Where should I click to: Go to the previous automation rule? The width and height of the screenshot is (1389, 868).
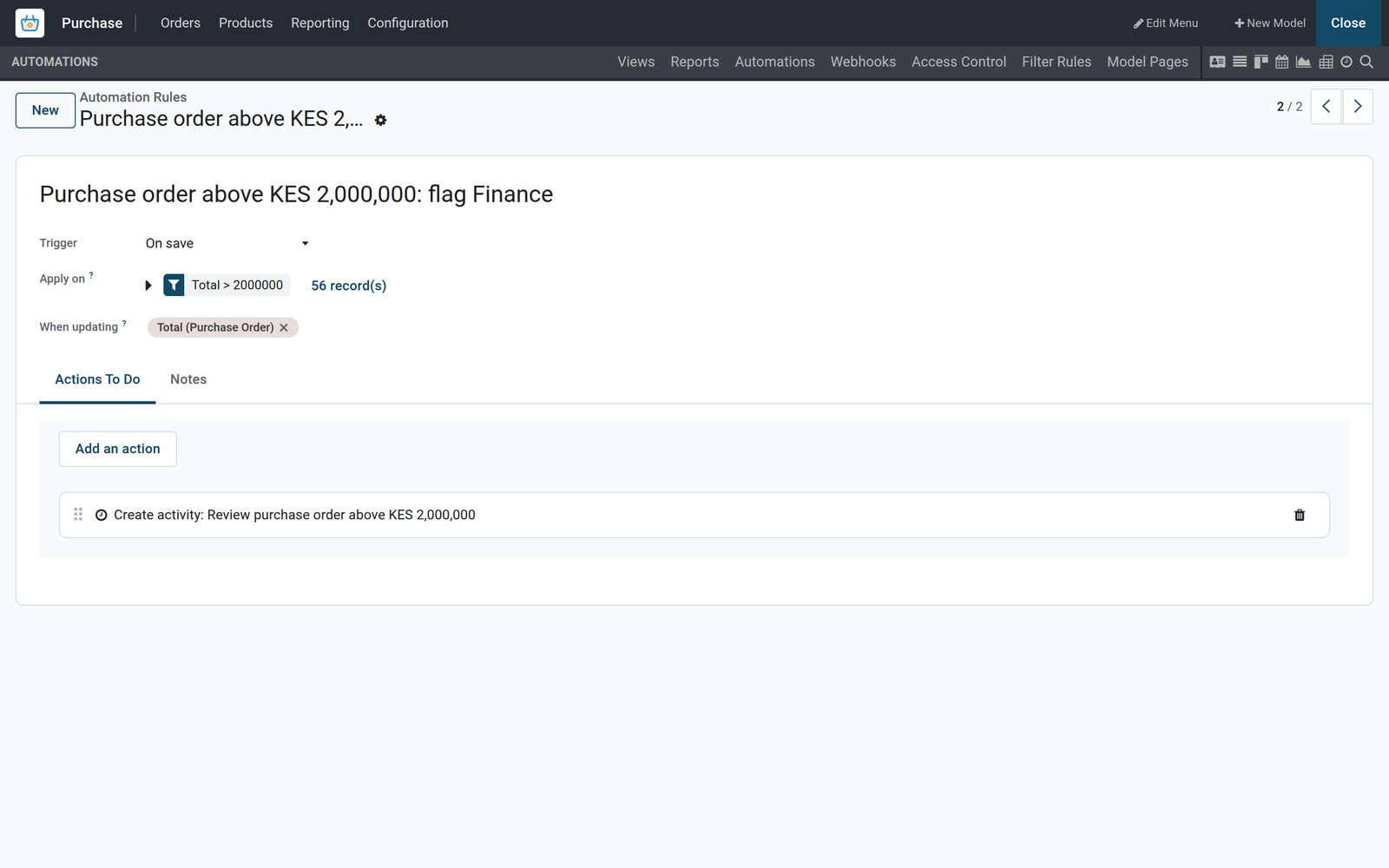tap(1326, 107)
